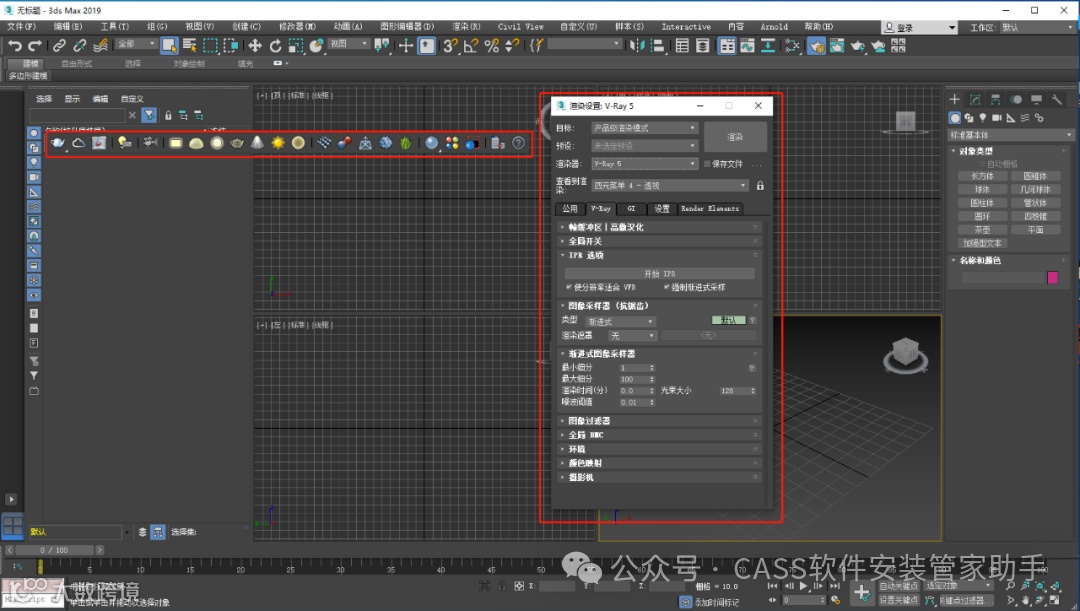Open the Rendered Frame Window icon

point(836,45)
